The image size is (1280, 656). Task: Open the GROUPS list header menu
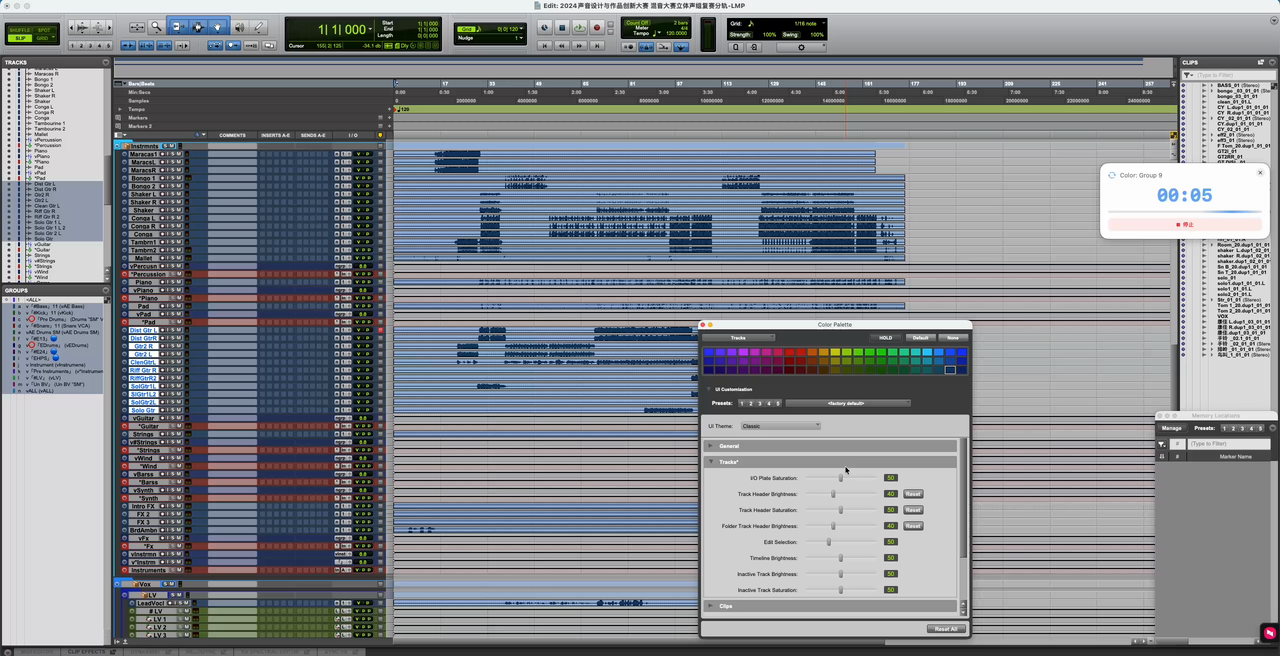point(106,291)
